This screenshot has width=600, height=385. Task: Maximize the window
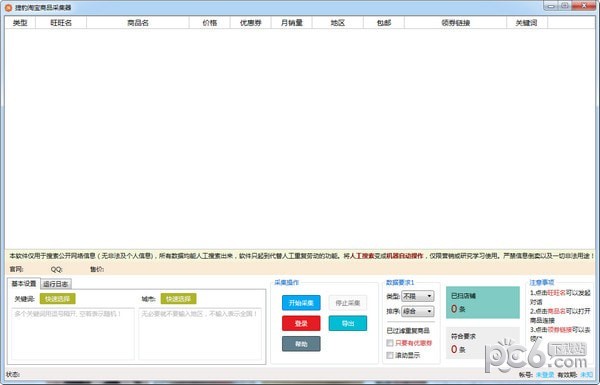click(x=565, y=6)
